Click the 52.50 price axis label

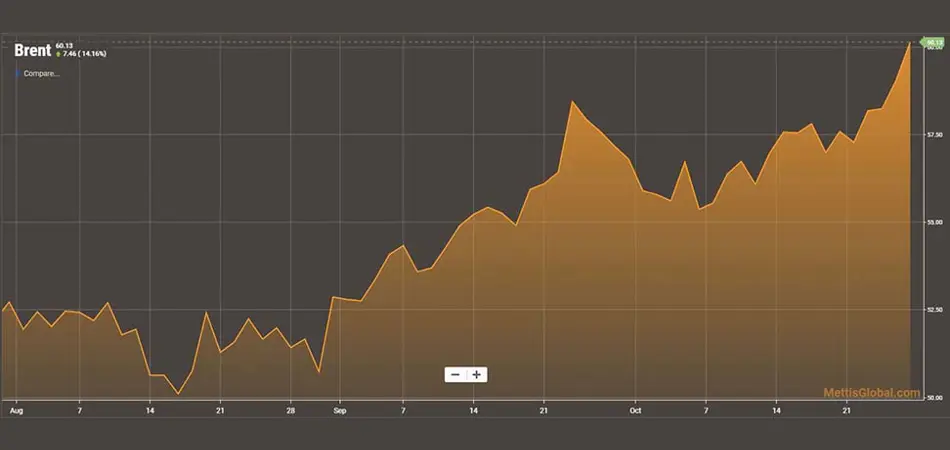coord(935,309)
